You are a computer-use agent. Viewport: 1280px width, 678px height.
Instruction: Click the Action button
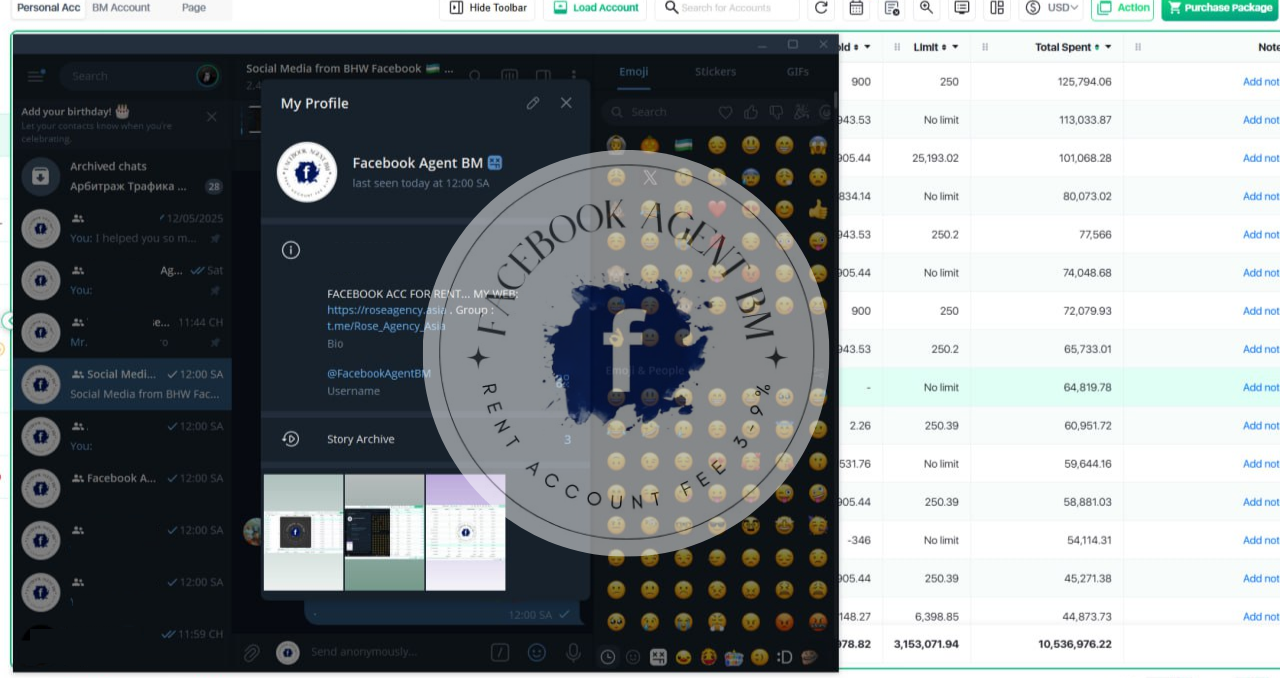pyautogui.click(x=1123, y=8)
